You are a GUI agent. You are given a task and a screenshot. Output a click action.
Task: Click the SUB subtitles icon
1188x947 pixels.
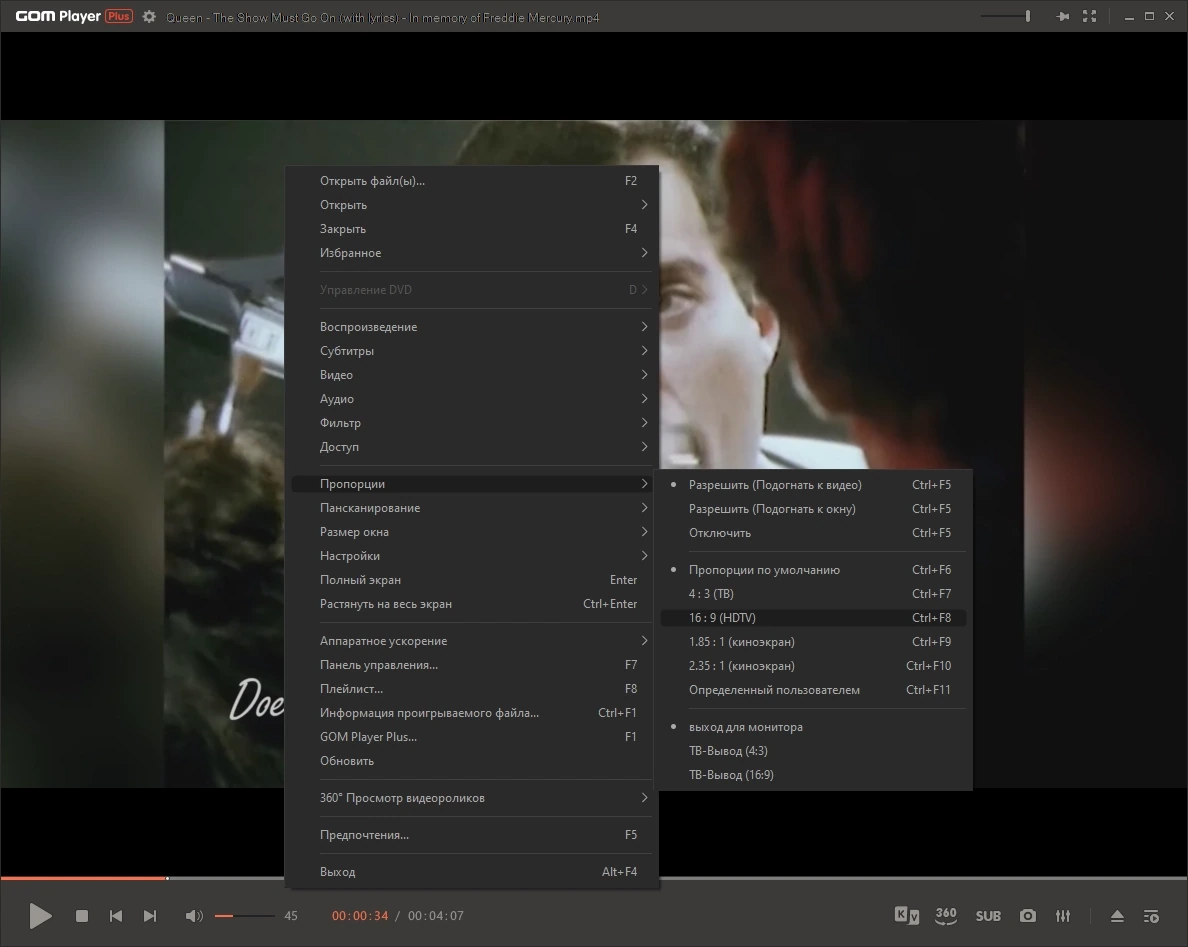(x=988, y=916)
